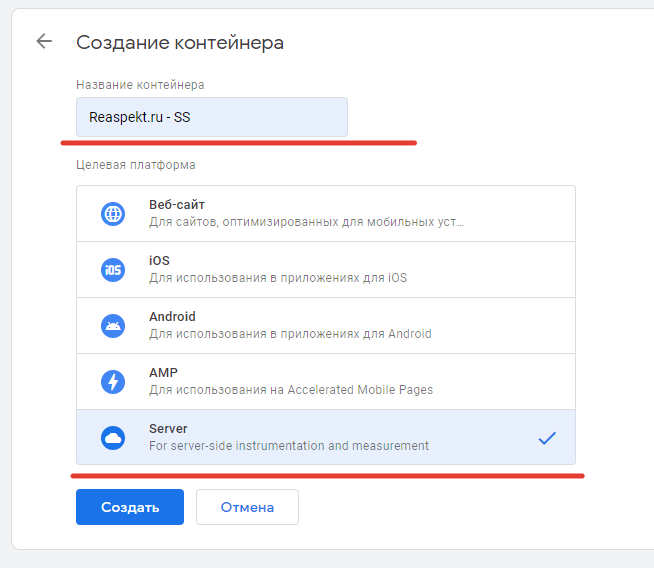Focus the container name input field

212,117
